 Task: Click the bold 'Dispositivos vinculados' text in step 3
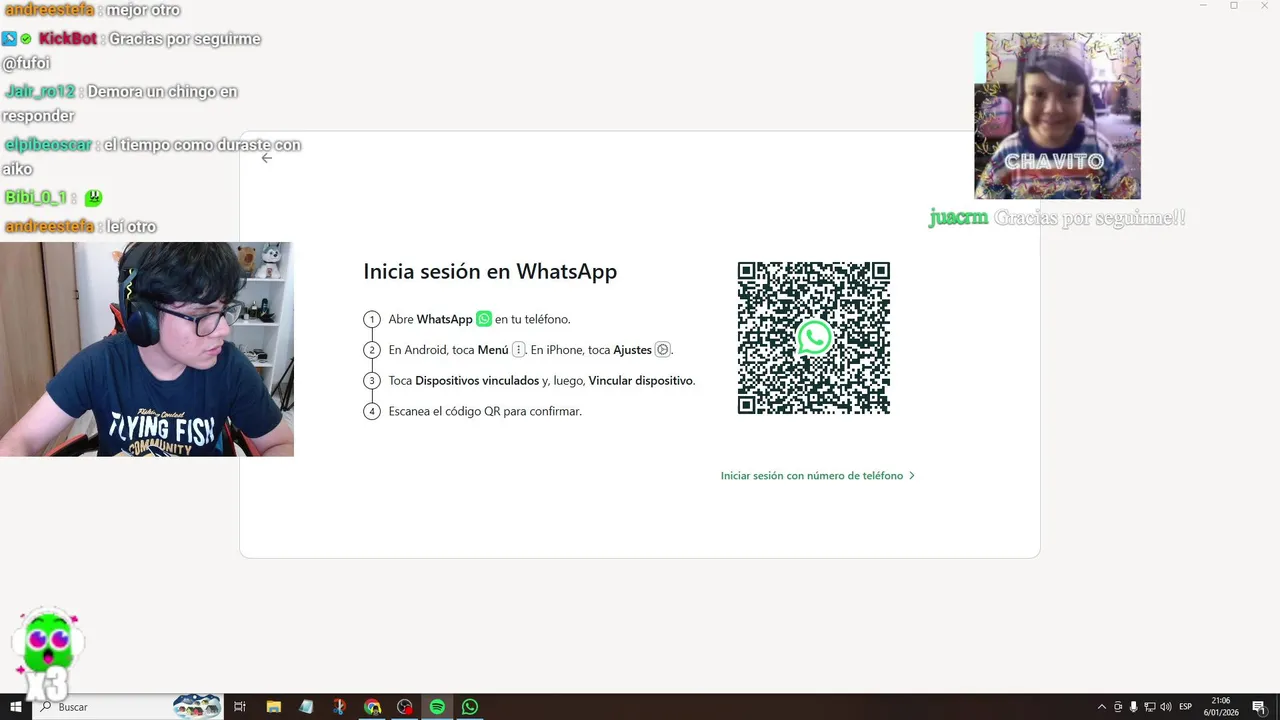(x=477, y=381)
